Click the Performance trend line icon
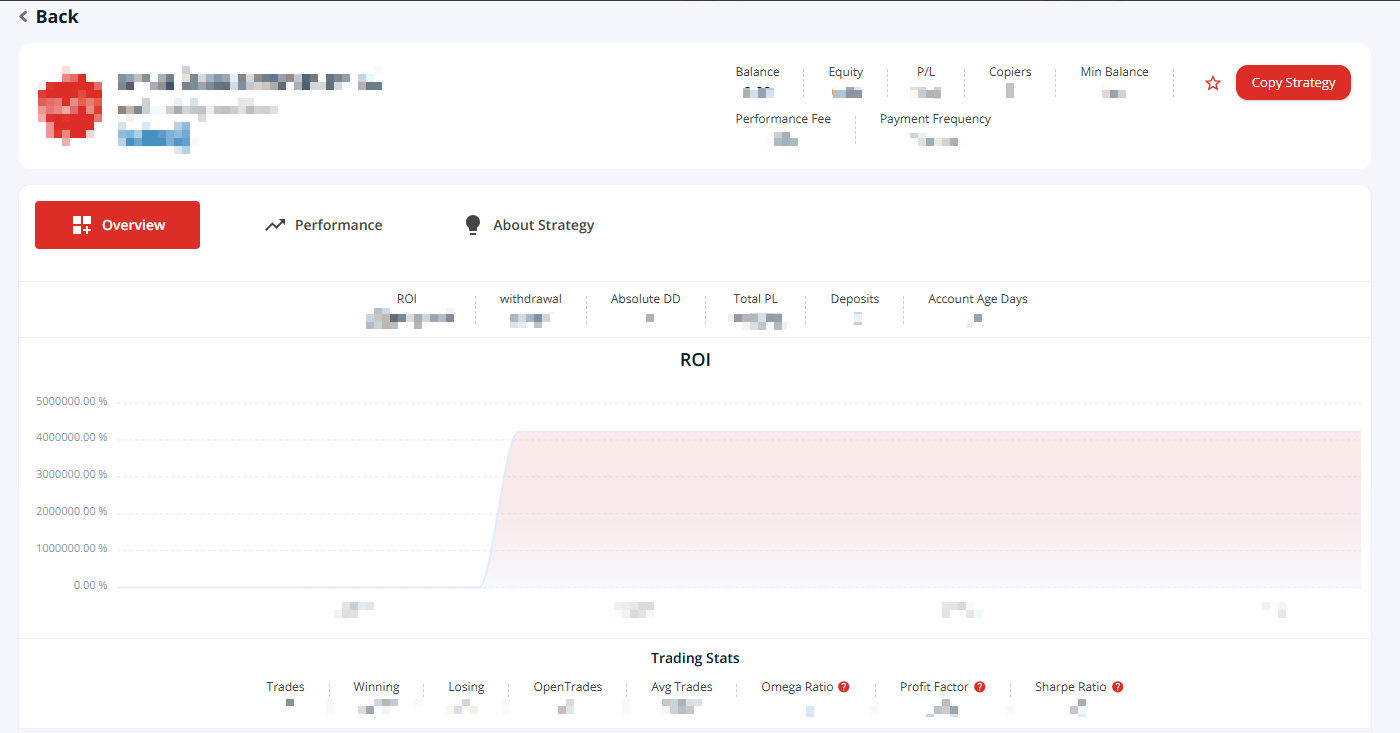1400x733 pixels. [275, 225]
